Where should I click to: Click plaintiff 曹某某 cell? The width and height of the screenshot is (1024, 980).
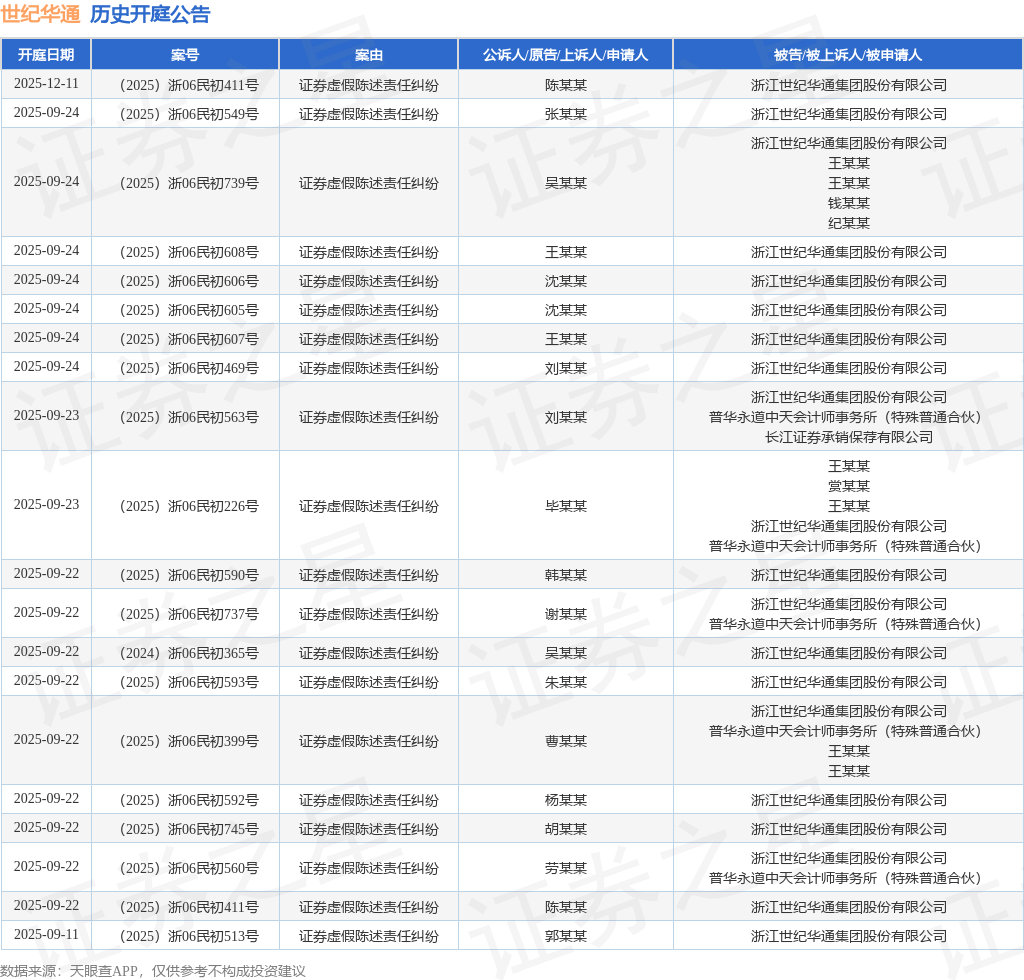pyautogui.click(x=565, y=741)
